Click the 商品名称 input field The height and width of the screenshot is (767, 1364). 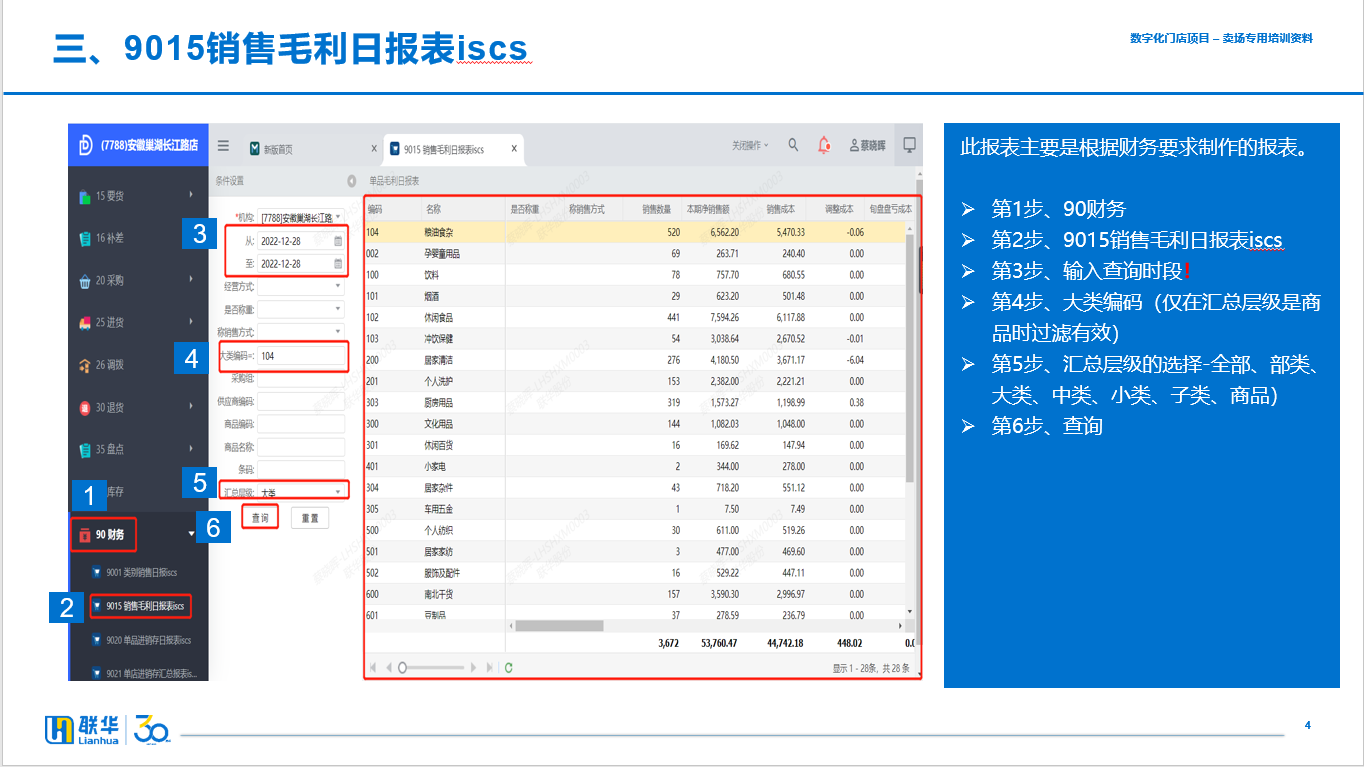301,447
